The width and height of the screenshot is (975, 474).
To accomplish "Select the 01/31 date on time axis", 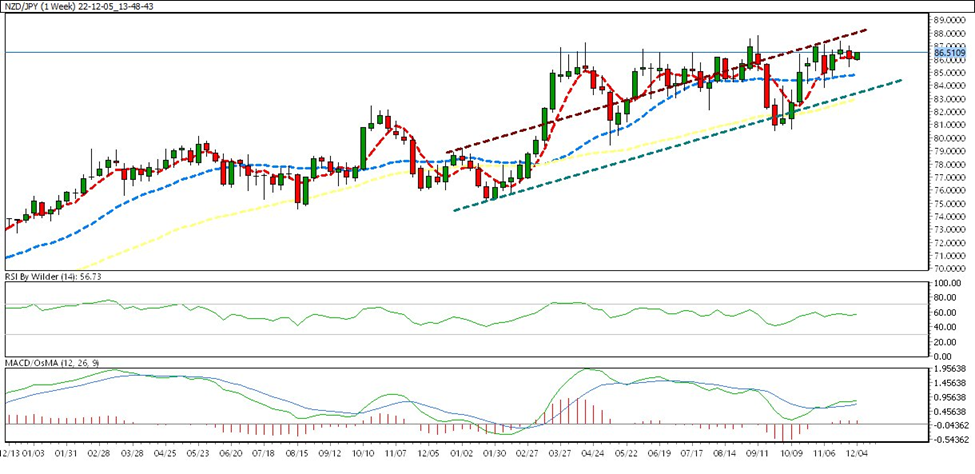I will [x=67, y=452].
